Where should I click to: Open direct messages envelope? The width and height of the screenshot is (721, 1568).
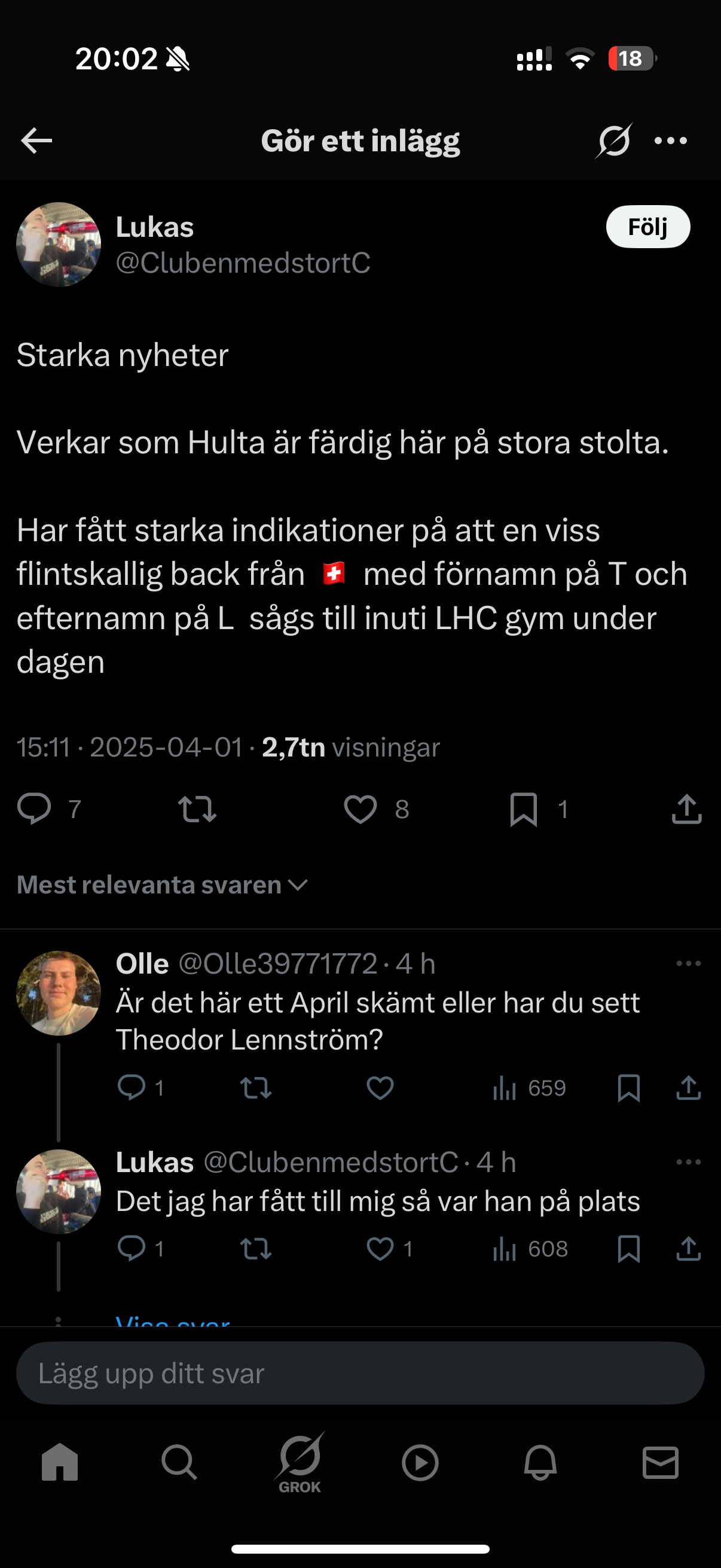click(x=660, y=1462)
